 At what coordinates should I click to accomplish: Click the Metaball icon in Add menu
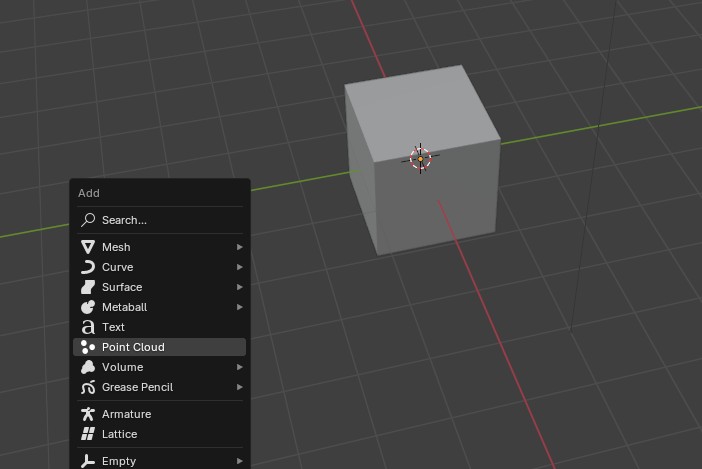88,307
